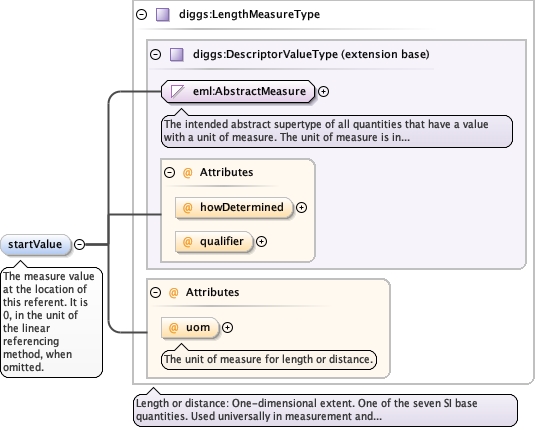536x430 pixels.
Task: Select the eml:AbstractMeasure element node
Action: [x=238, y=92]
